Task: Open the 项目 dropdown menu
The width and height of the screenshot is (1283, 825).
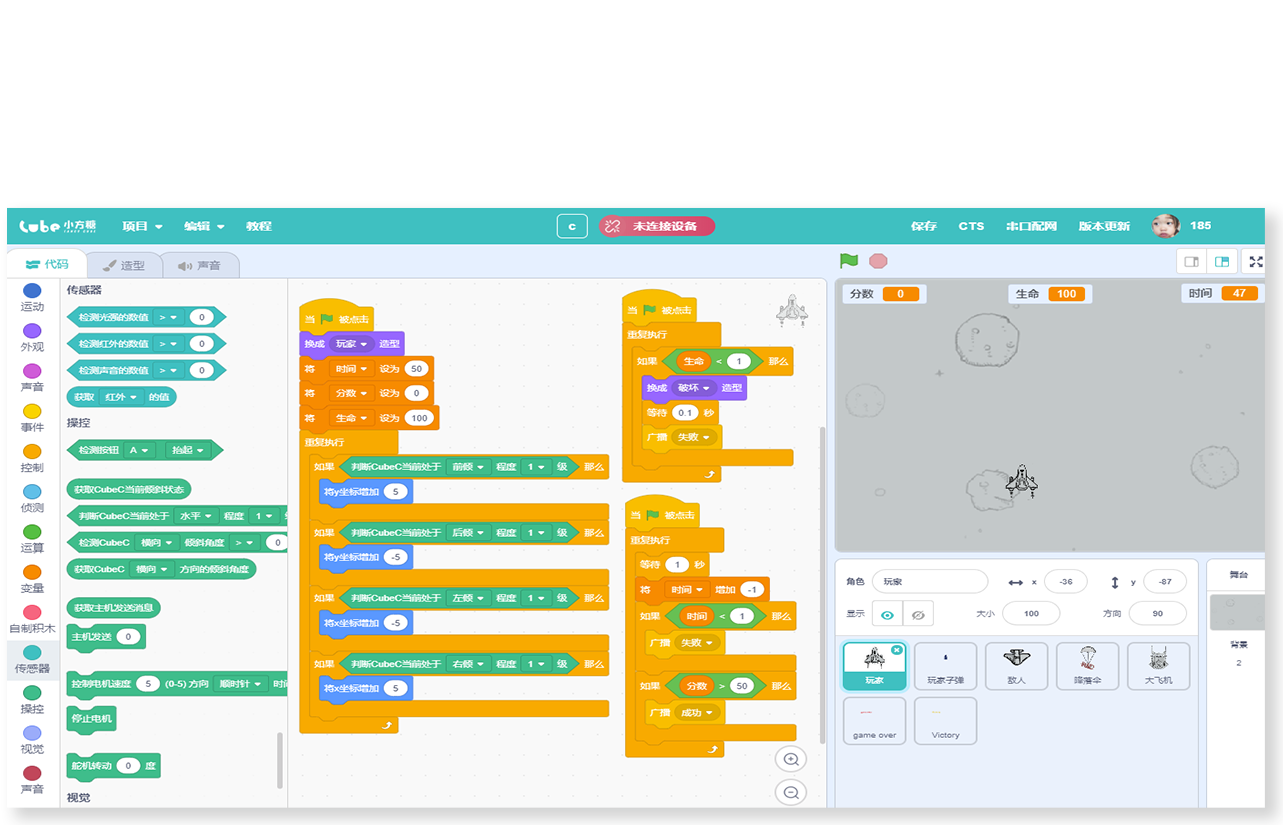Action: click(x=142, y=226)
